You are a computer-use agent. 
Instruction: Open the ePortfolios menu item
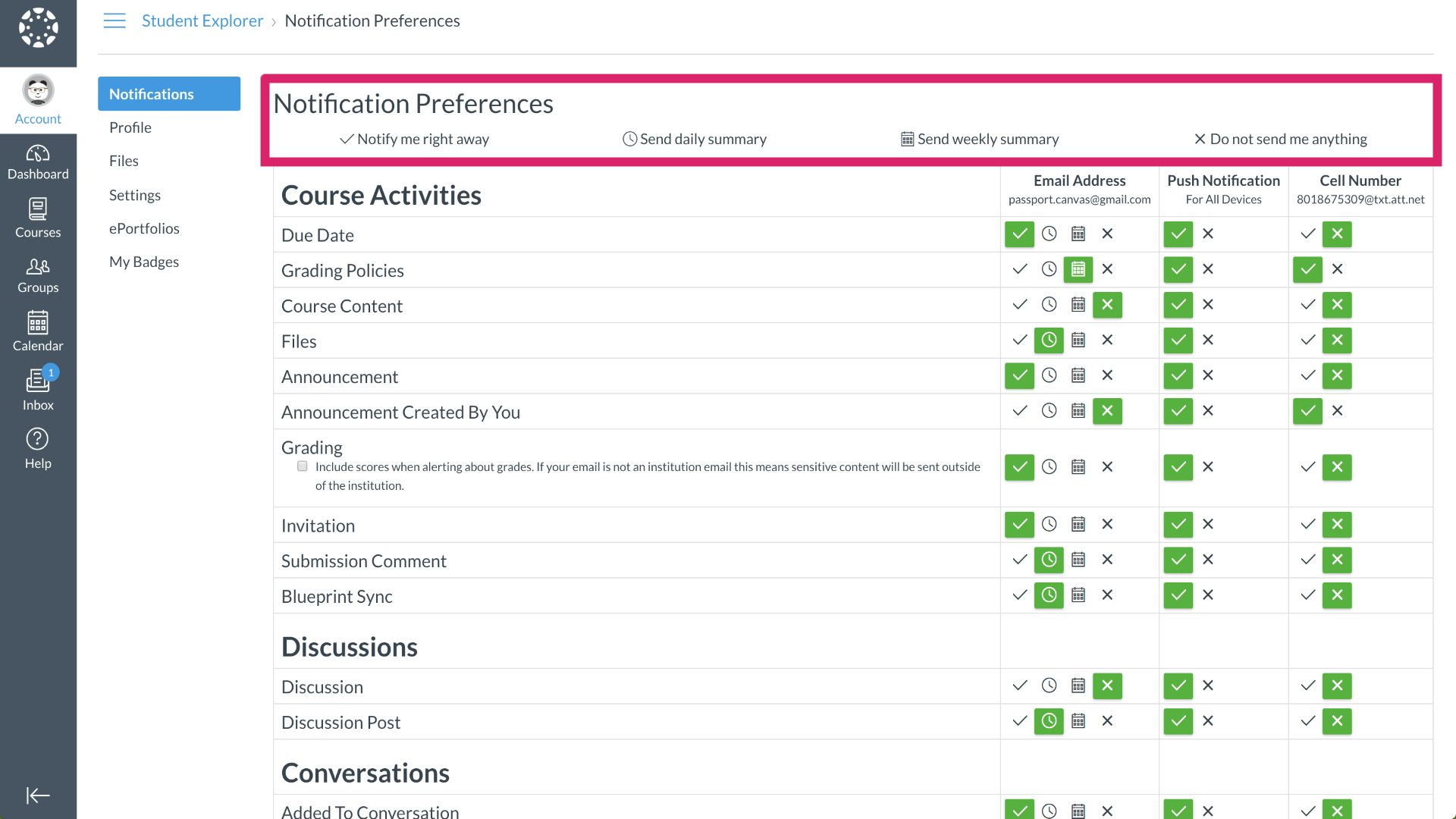[144, 228]
